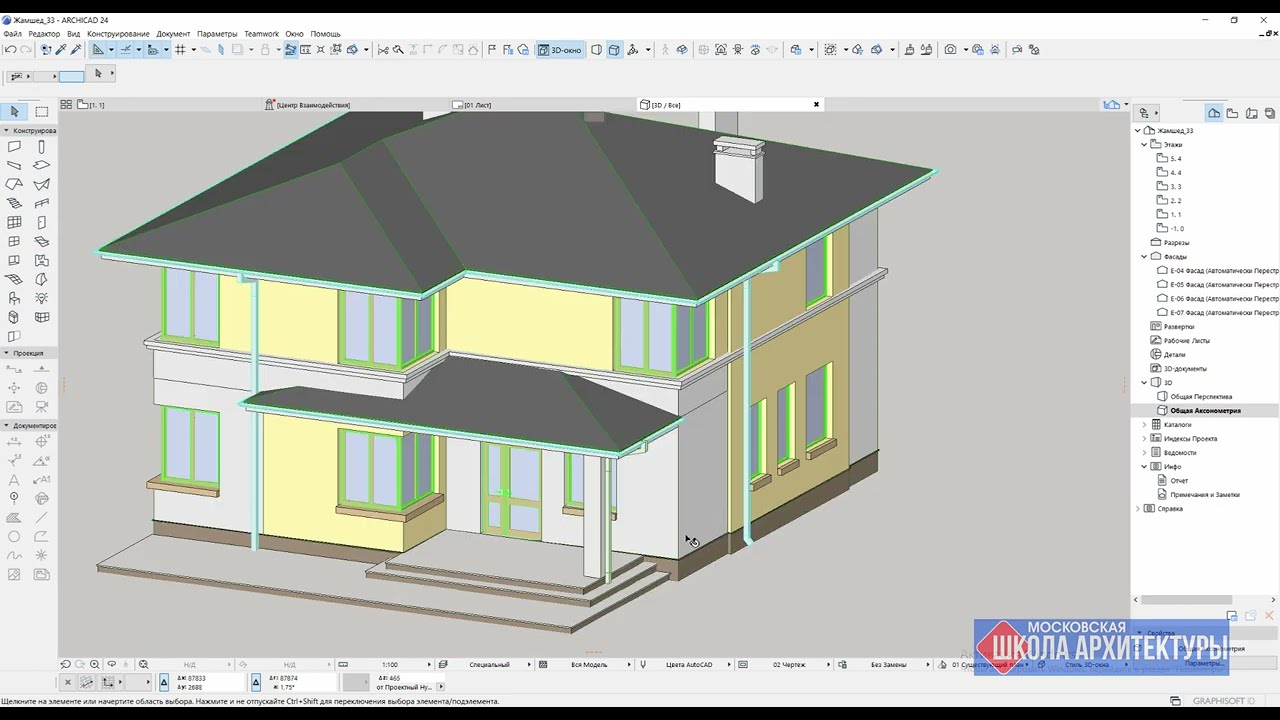
Task: Open the Teamwork menu
Action: pyautogui.click(x=262, y=34)
